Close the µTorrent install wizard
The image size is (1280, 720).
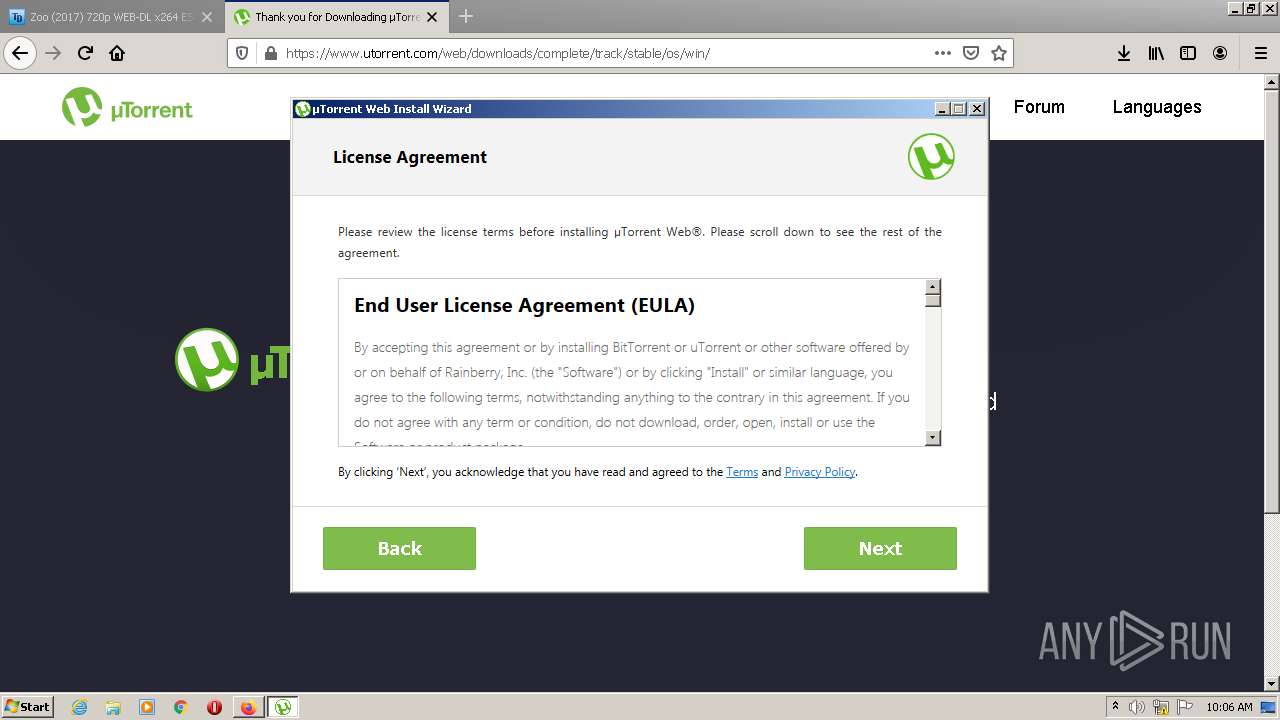[977, 109]
